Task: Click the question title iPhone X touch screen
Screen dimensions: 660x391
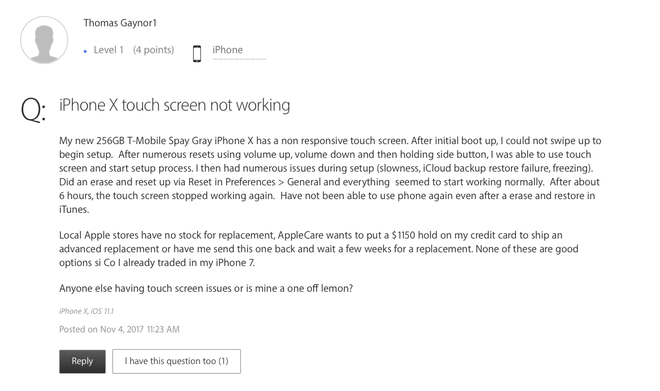Action: 175,105
